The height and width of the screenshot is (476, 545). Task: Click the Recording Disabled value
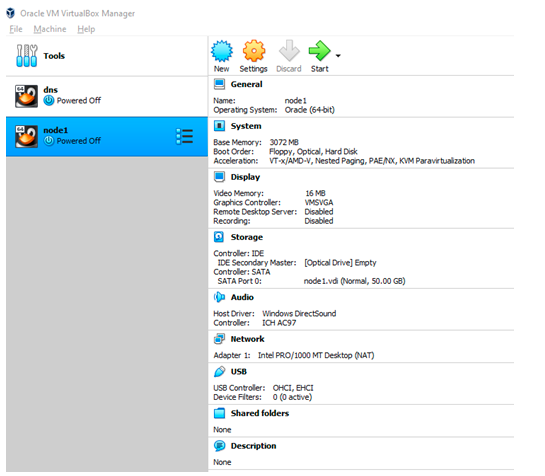pos(319,221)
